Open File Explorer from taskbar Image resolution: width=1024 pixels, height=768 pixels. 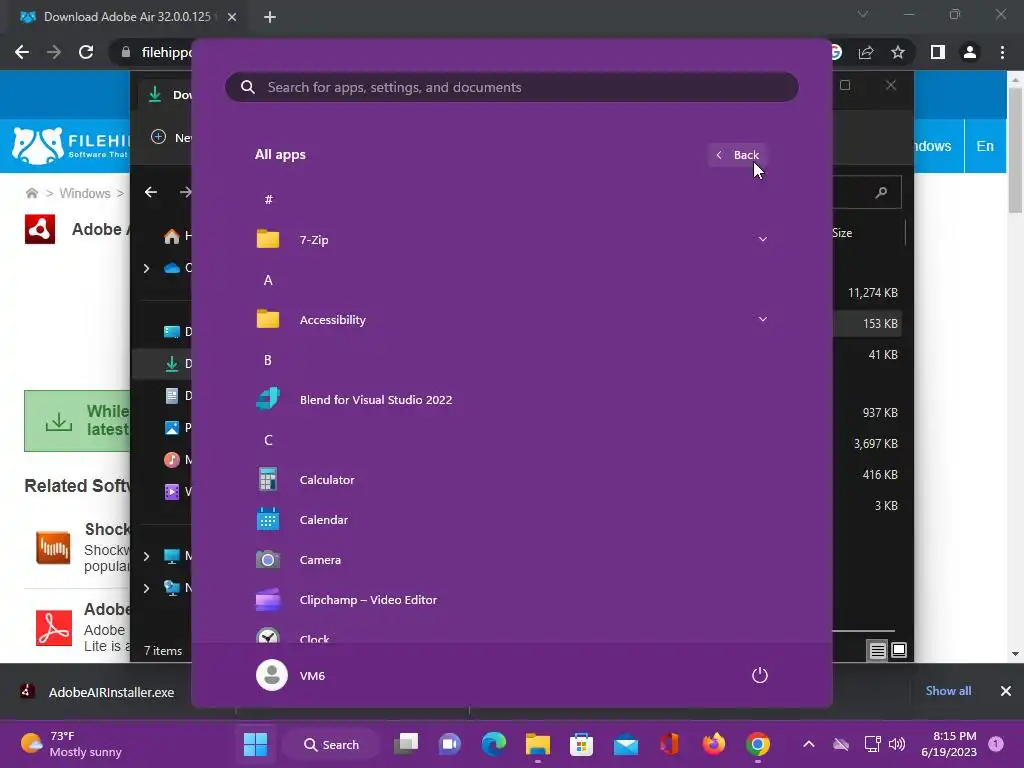pyautogui.click(x=538, y=744)
